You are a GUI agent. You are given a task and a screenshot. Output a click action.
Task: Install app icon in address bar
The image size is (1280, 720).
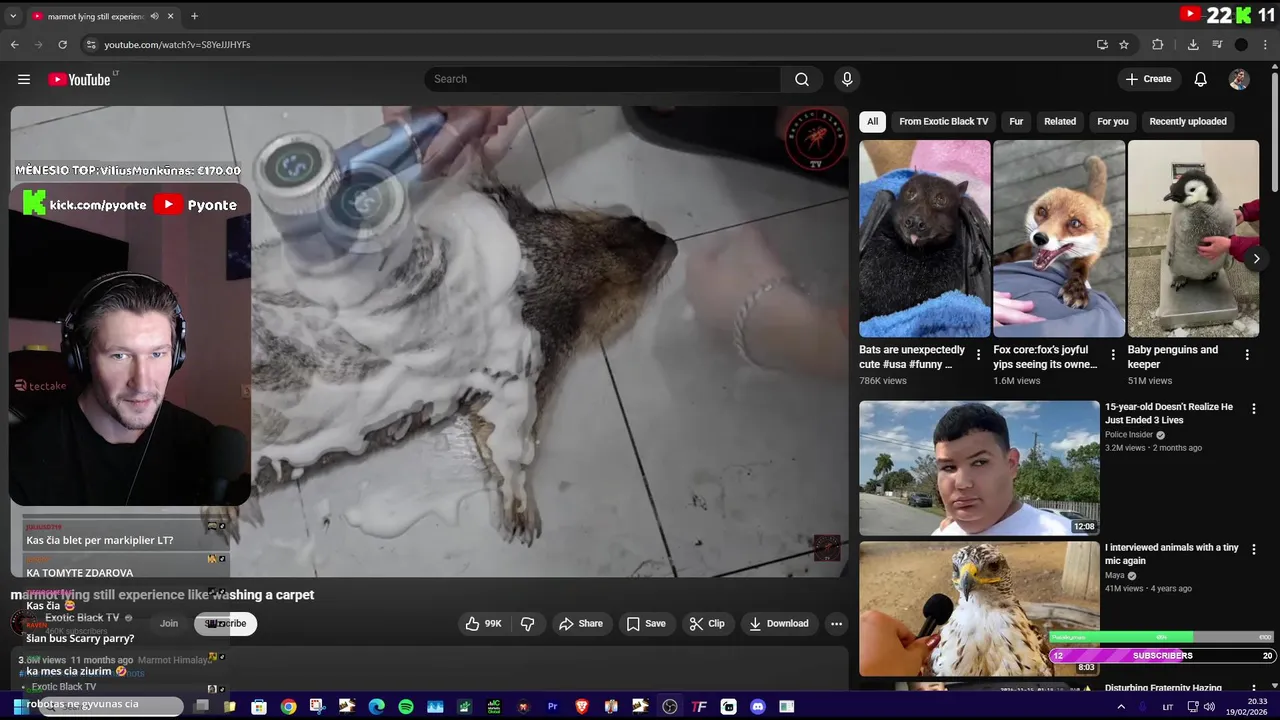point(1102,44)
